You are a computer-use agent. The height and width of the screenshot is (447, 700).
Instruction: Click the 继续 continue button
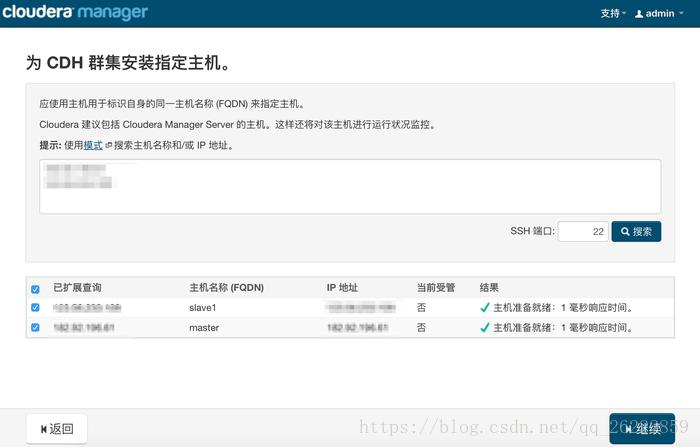click(x=642, y=429)
